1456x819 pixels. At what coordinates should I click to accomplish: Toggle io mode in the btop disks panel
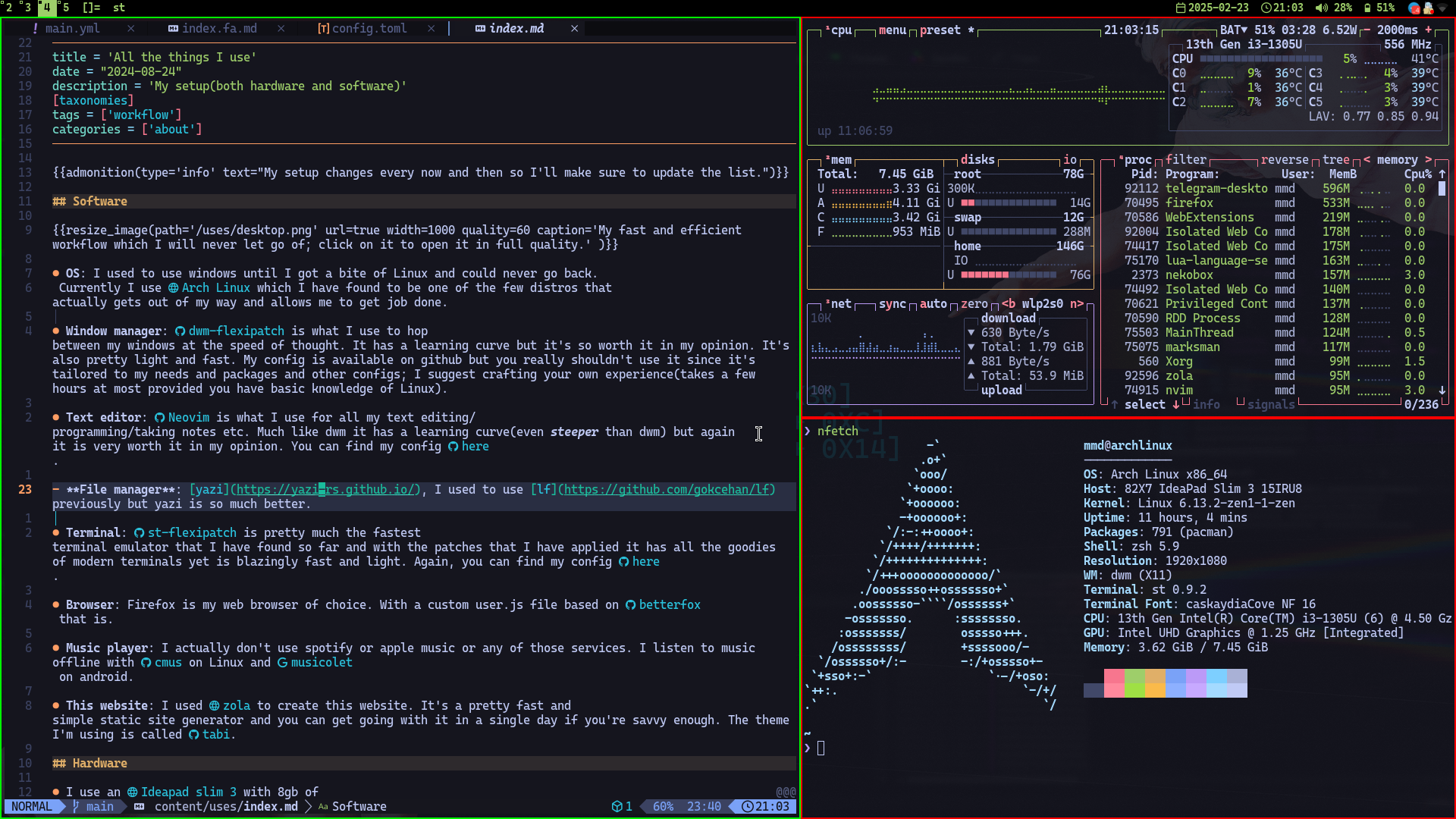[x=1070, y=160]
